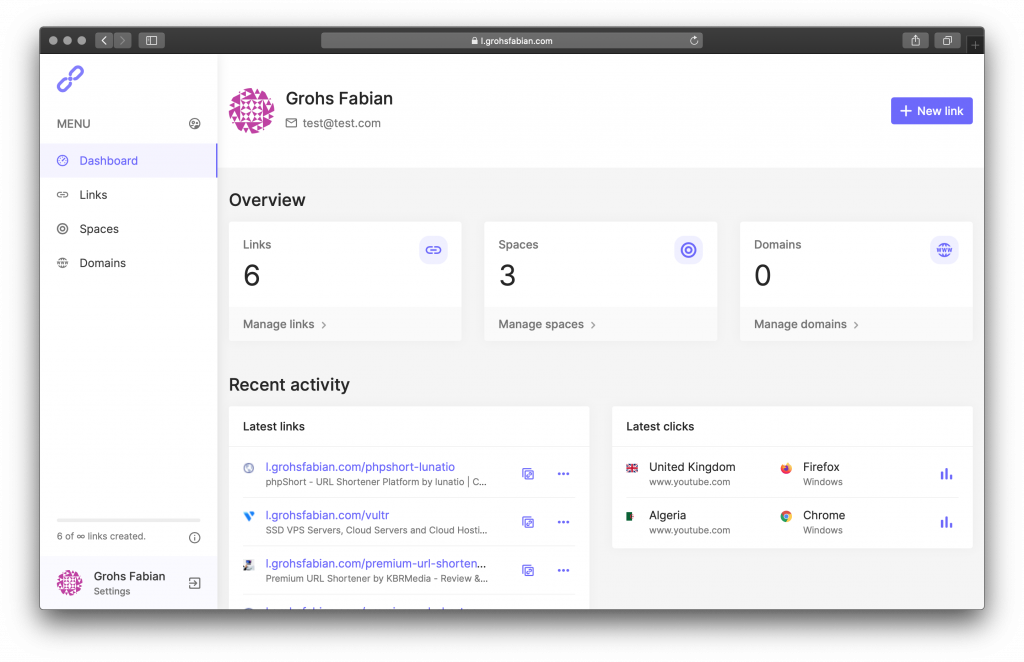The image size is (1024, 662).
Task: View stats for United Kingdom click
Action: click(946, 474)
